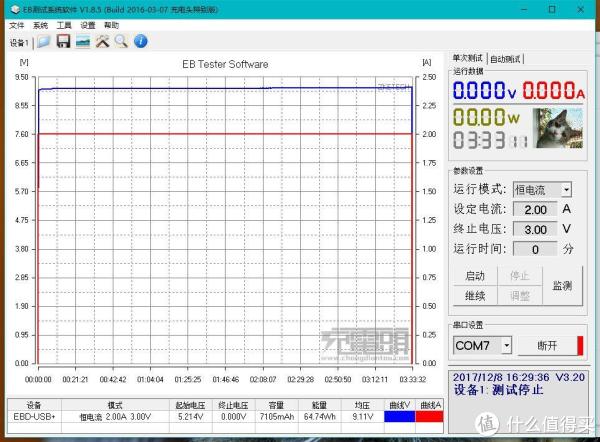Click the blue 曲线V color swatch
Image resolution: width=600 pixels, height=442 pixels.
[399, 416]
